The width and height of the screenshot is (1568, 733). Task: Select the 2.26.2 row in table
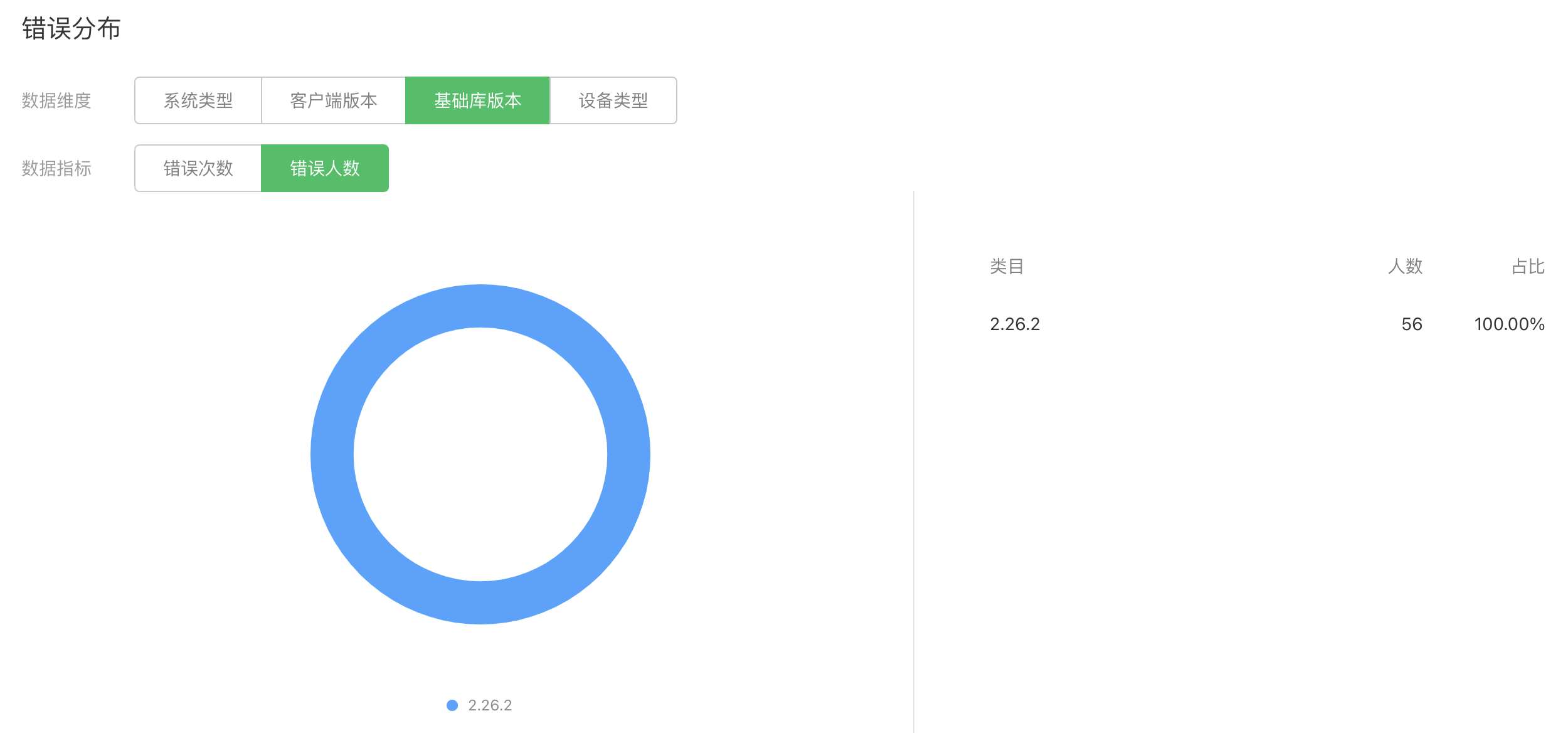click(x=1015, y=324)
